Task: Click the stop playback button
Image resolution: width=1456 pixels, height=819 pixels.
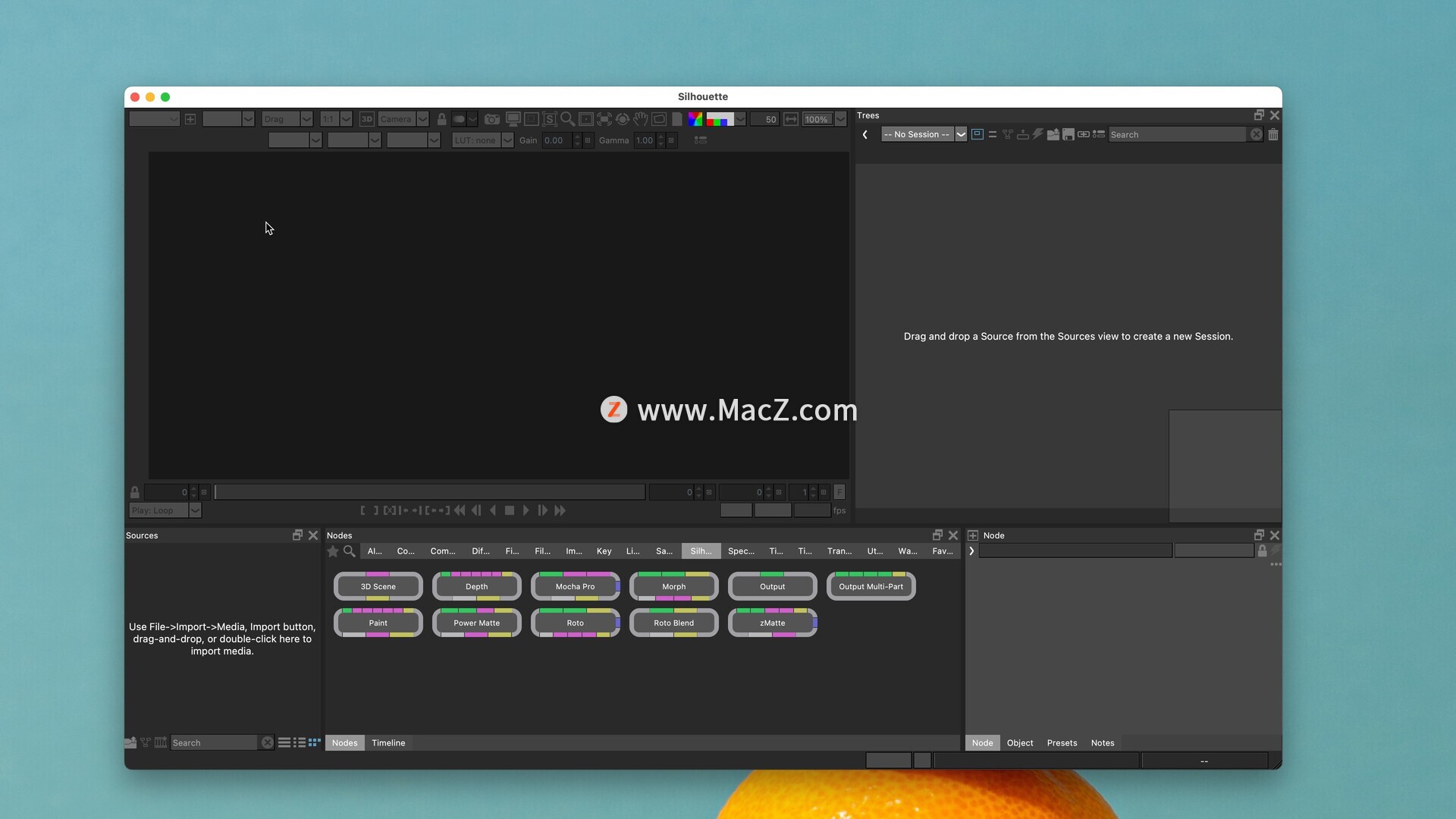Action: pos(510,510)
